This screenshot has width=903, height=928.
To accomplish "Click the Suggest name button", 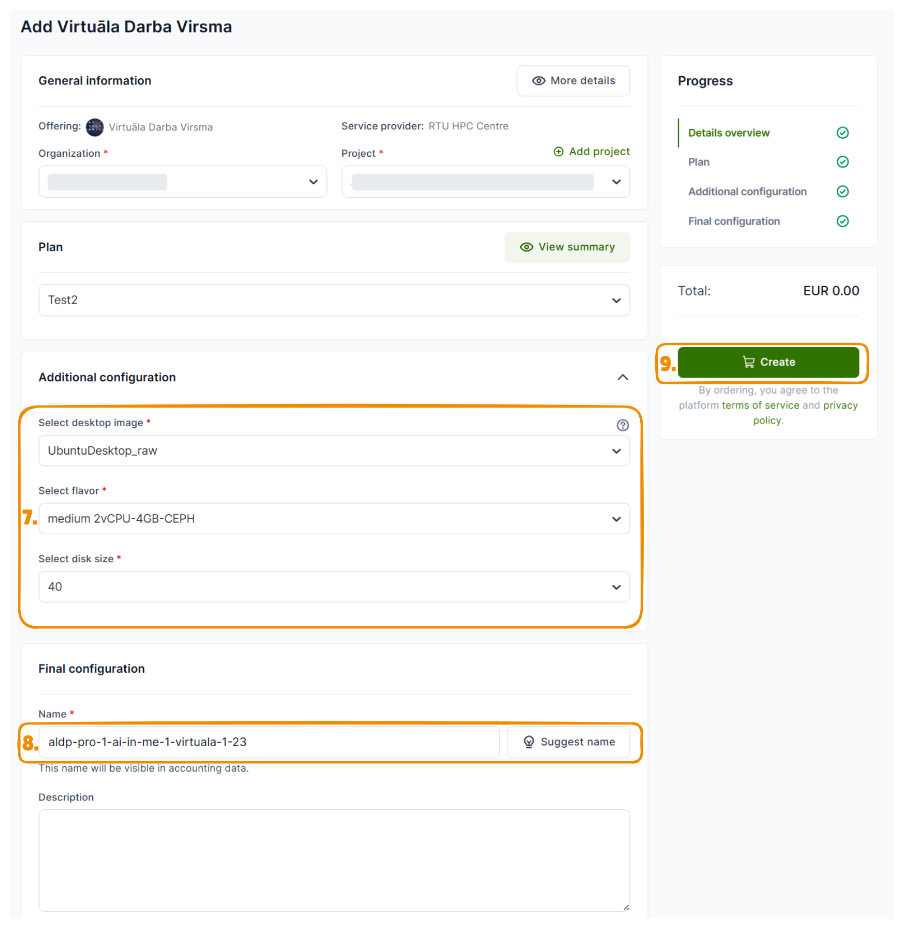I will pos(568,742).
